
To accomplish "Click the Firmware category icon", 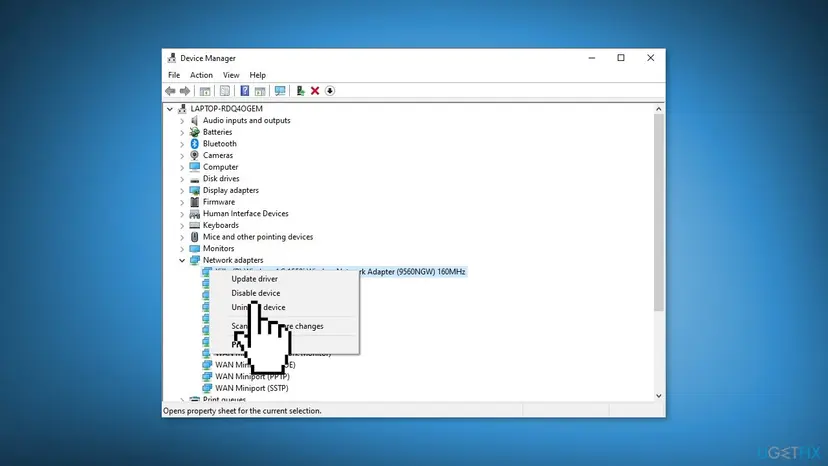I will [x=194, y=202].
